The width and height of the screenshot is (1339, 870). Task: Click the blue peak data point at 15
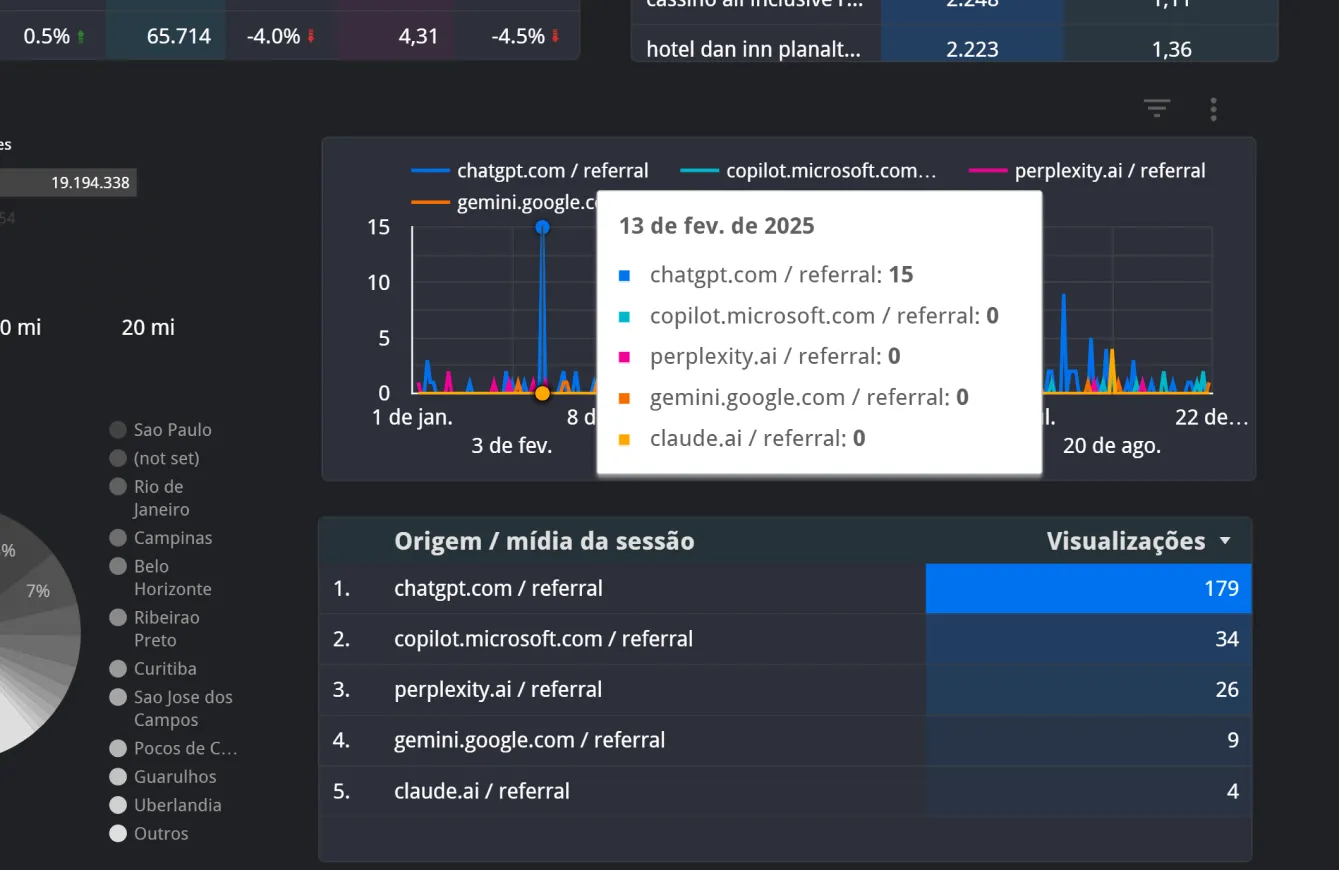pos(542,227)
